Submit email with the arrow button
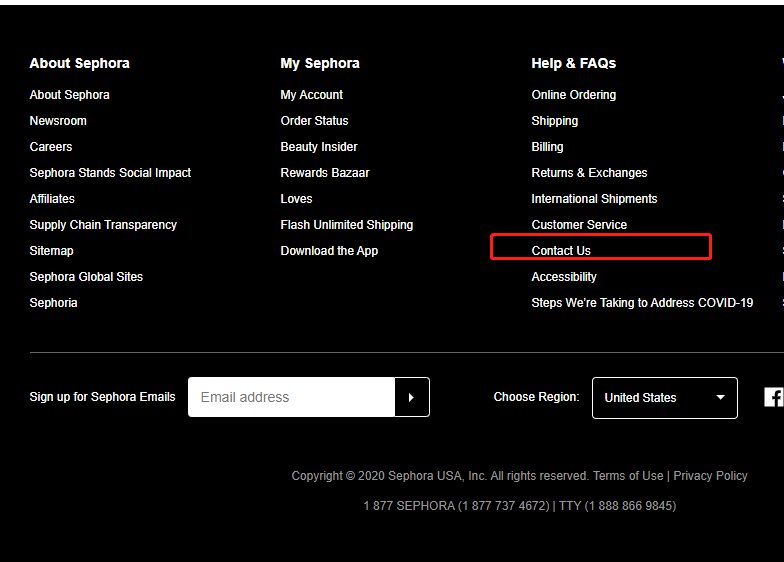Screen dimensions: 784x562 412,397
